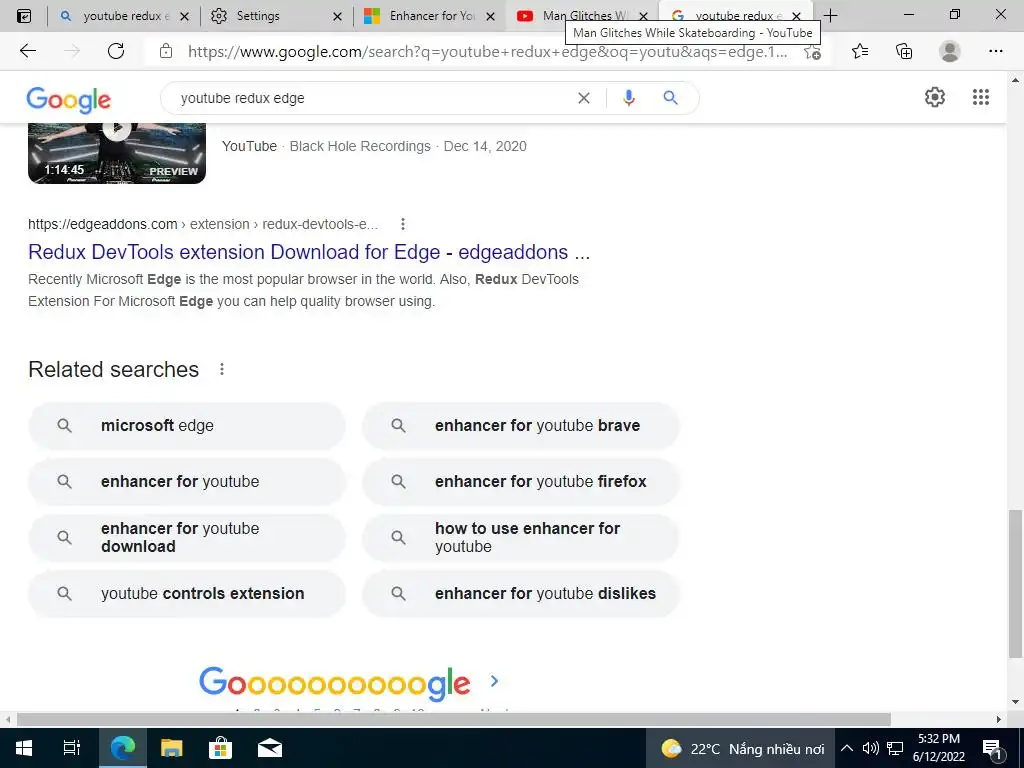Open Google quick settings gear
This screenshot has height=768, width=1024.
(935, 97)
